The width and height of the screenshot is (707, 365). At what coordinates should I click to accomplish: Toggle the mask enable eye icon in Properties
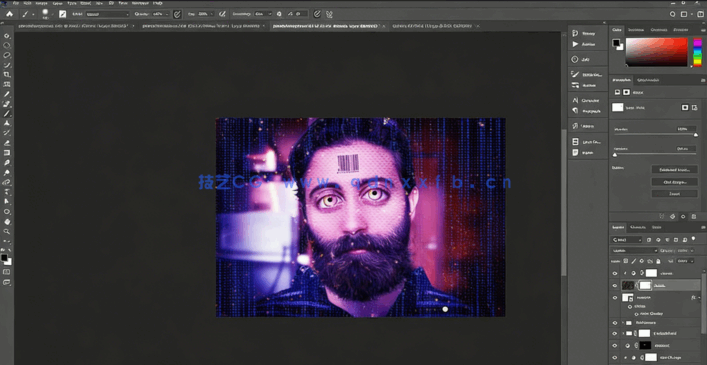point(683,217)
